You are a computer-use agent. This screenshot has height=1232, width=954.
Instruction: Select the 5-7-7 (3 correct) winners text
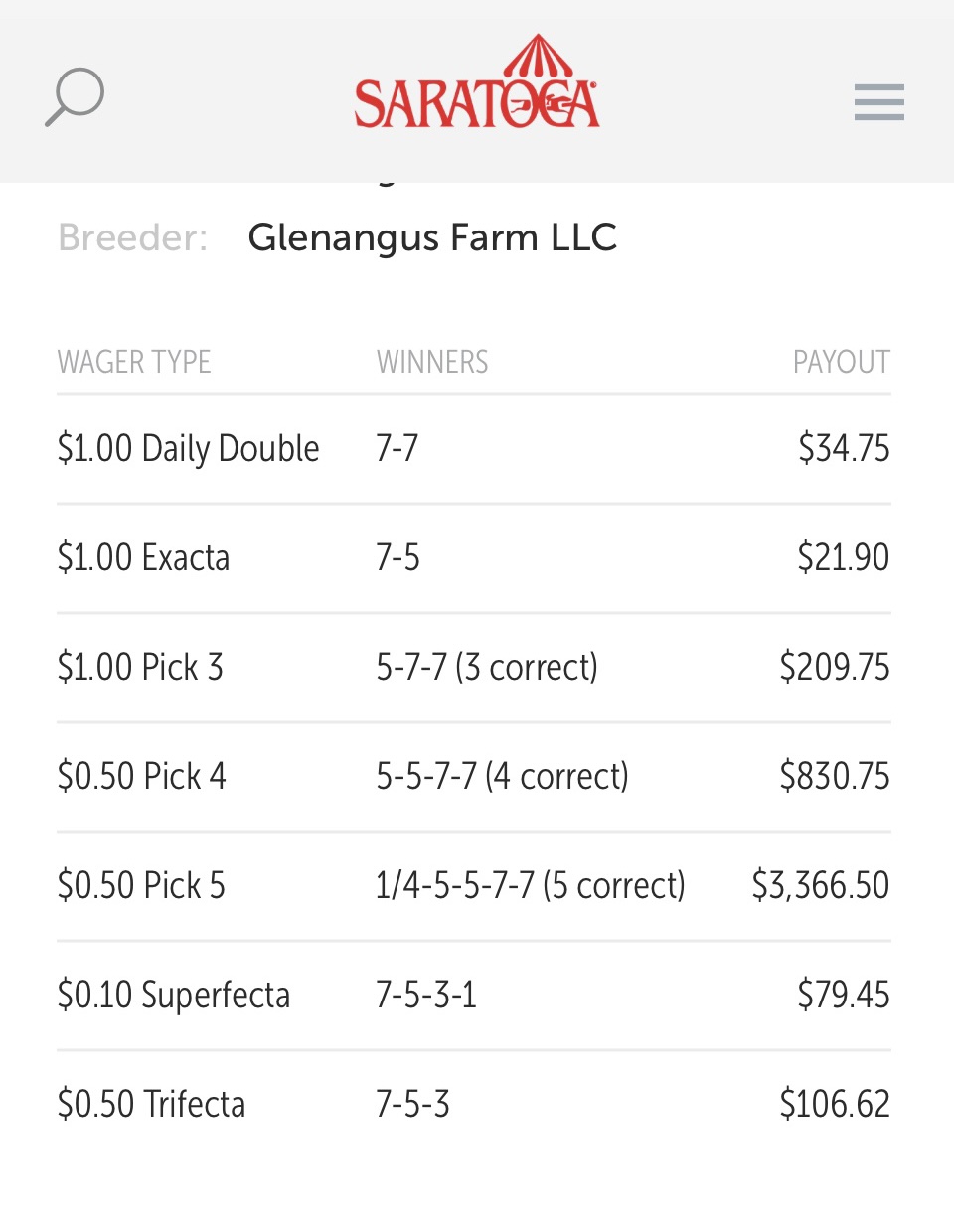click(x=487, y=667)
